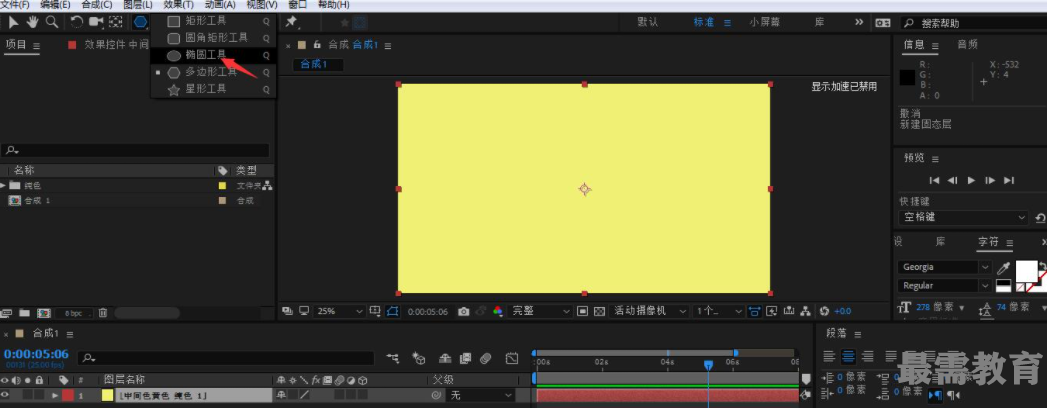Step to next frame in preview panel
Viewport: 1049px width, 408px height.
pos(990,181)
